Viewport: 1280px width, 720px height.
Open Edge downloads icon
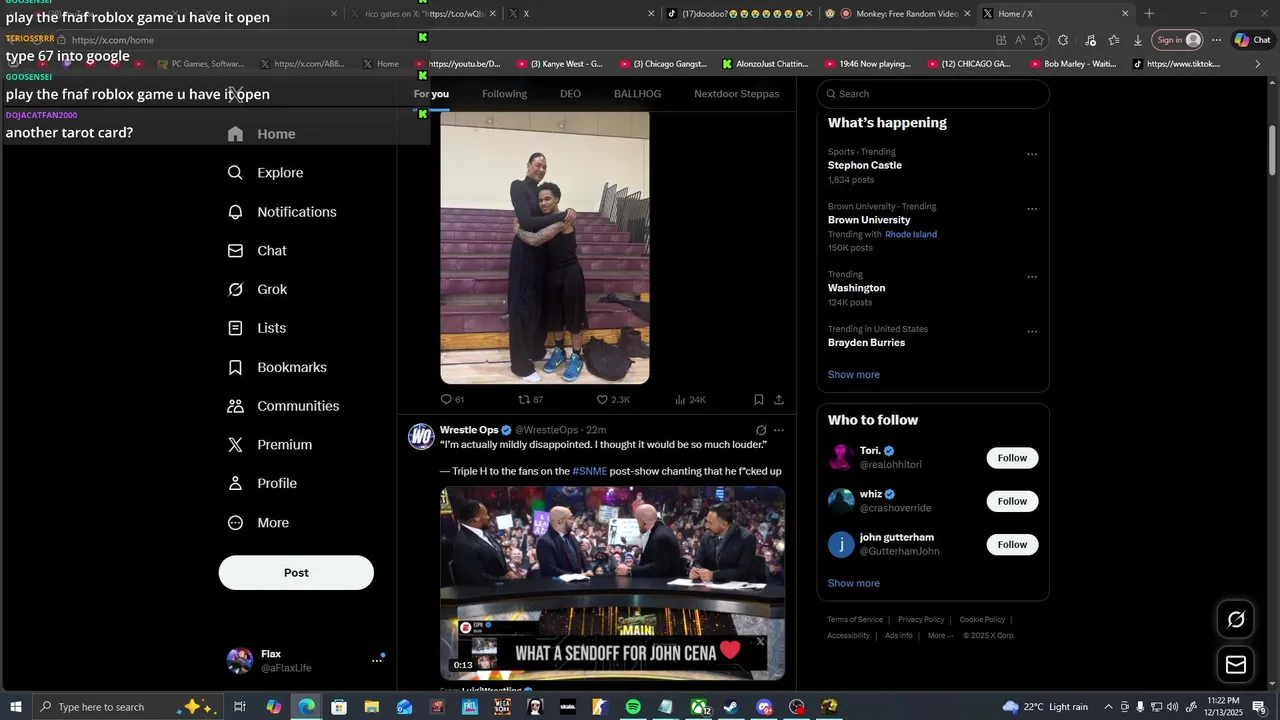1138,40
